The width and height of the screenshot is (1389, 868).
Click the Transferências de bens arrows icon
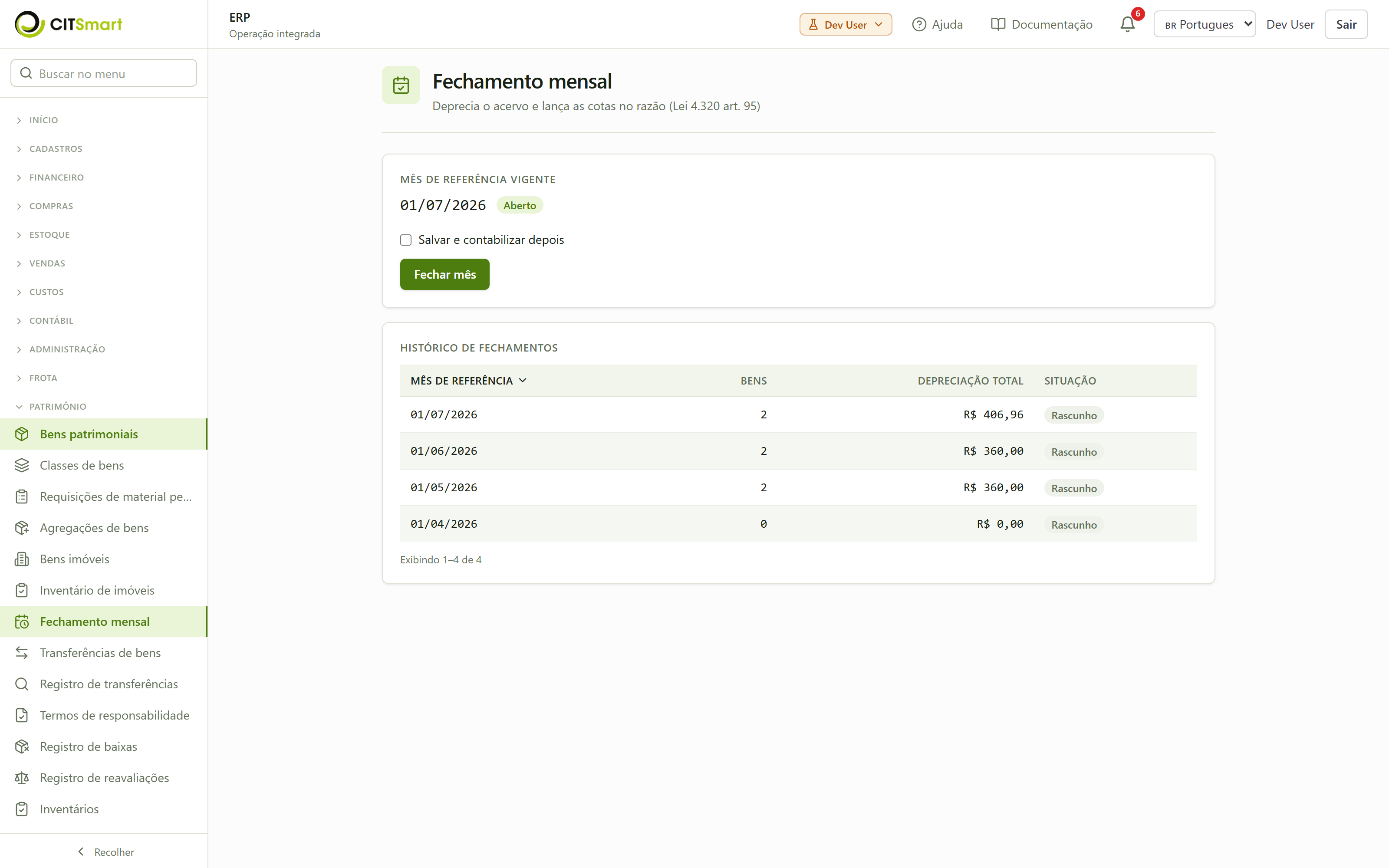tap(22, 653)
